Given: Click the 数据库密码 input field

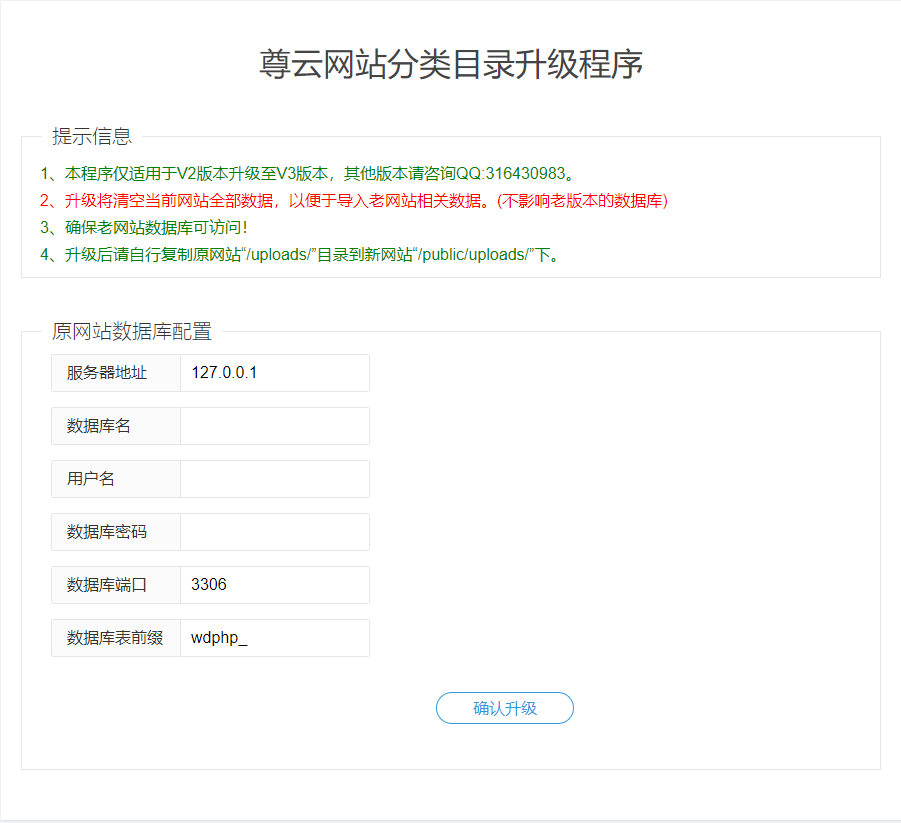Looking at the screenshot, I should [x=275, y=532].
